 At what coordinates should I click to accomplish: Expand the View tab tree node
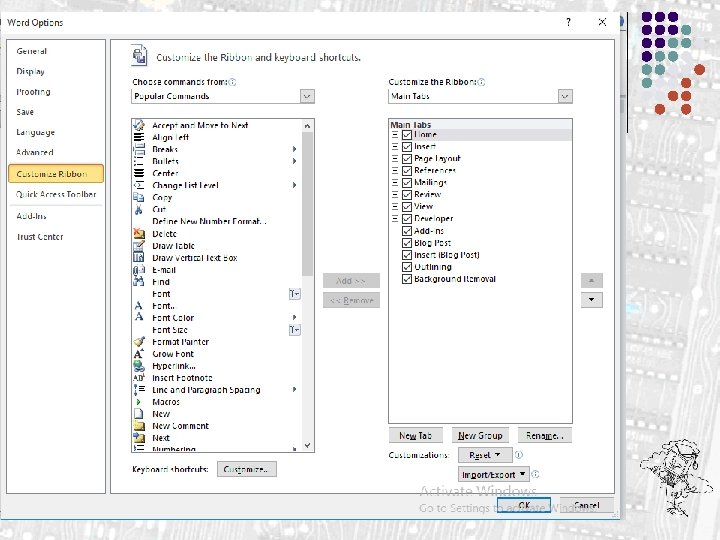coord(395,207)
